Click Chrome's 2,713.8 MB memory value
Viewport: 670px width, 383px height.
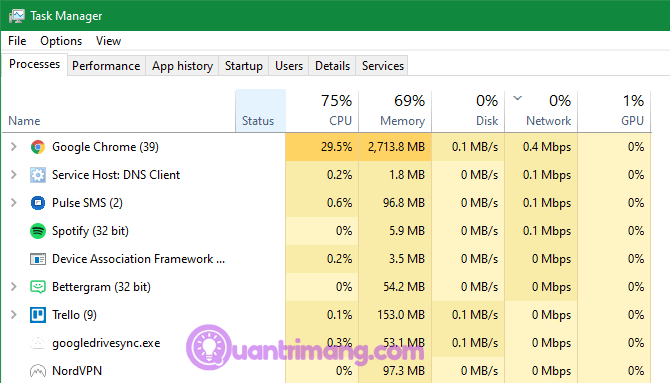396,147
